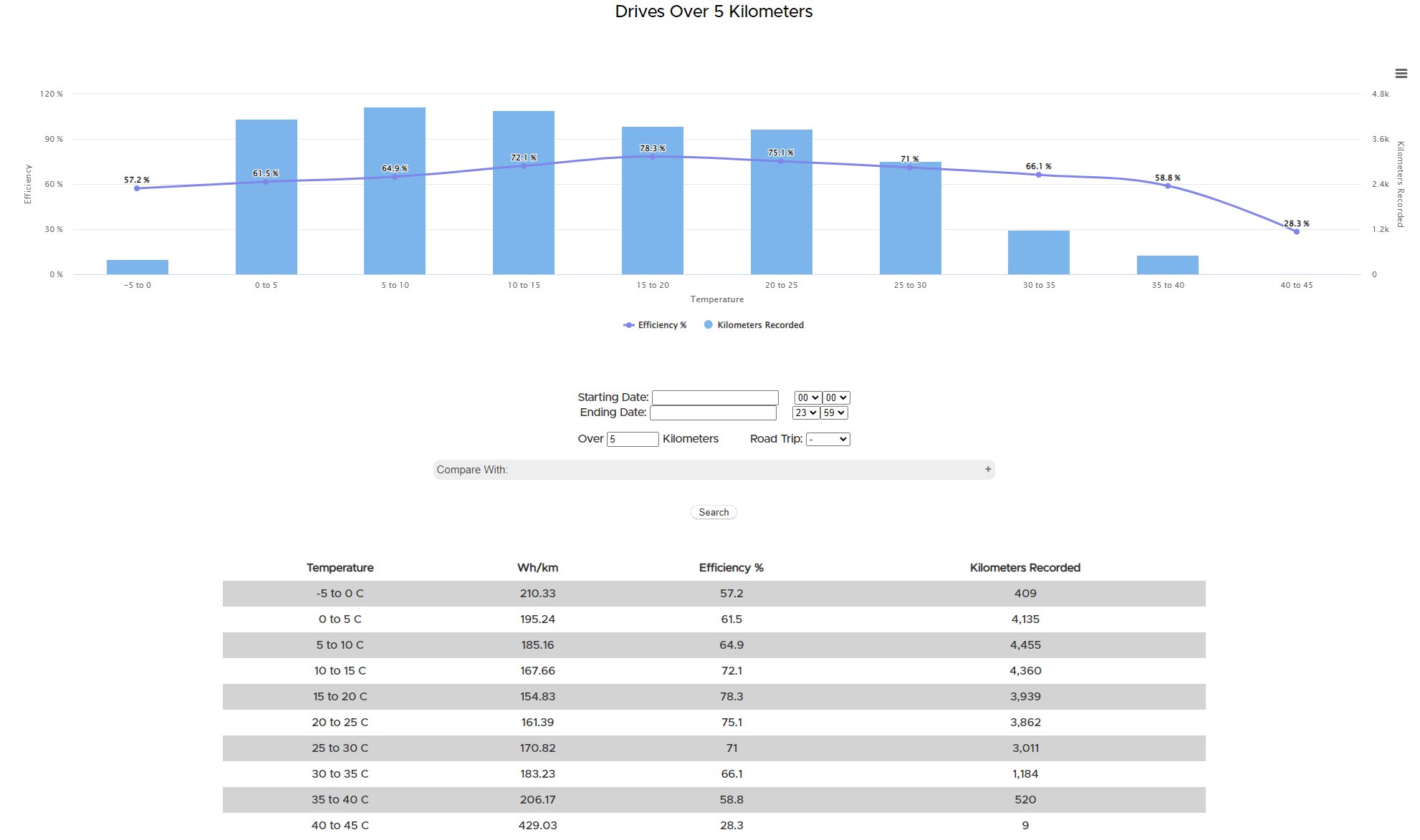Viewport: 1420px width, 840px height.
Task: Open the starting hour dropdown
Action: pyautogui.click(x=807, y=397)
